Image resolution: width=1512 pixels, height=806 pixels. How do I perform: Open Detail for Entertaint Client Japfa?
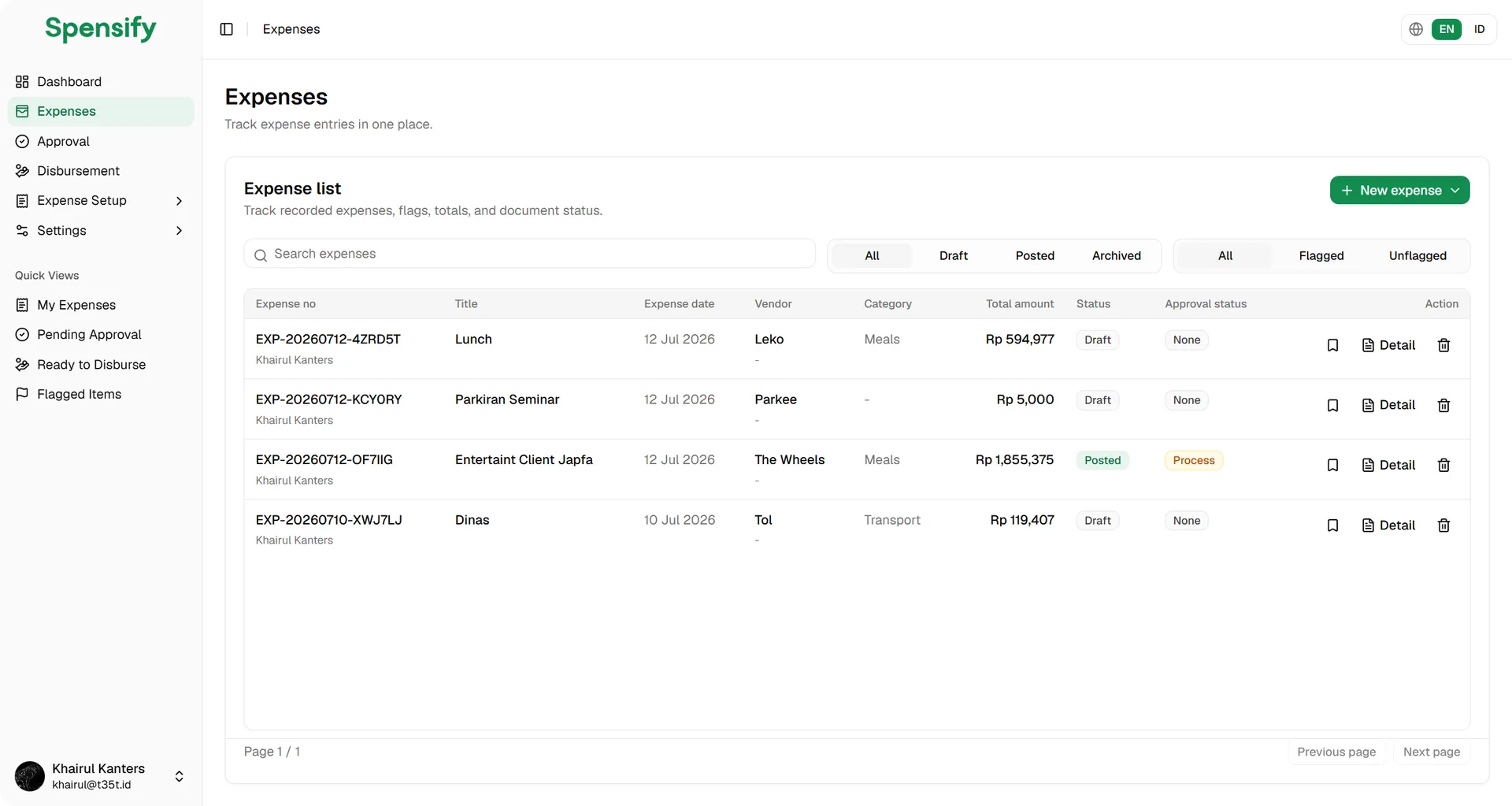point(1388,465)
